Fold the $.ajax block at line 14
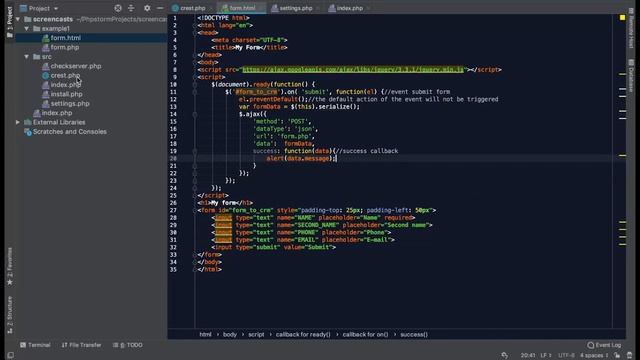This screenshot has width=640, height=360. (195, 114)
